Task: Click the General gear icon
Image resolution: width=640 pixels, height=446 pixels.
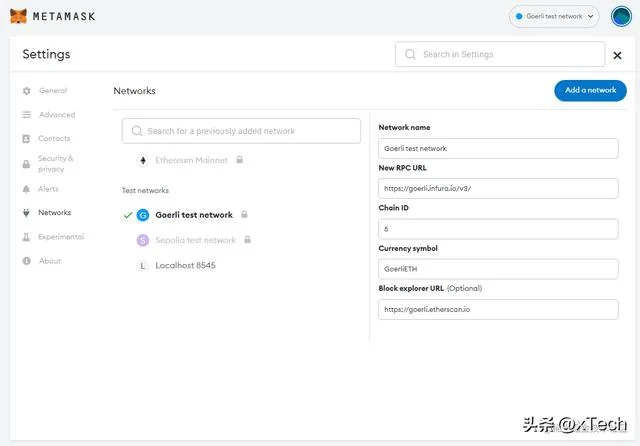Action: pyautogui.click(x=27, y=91)
